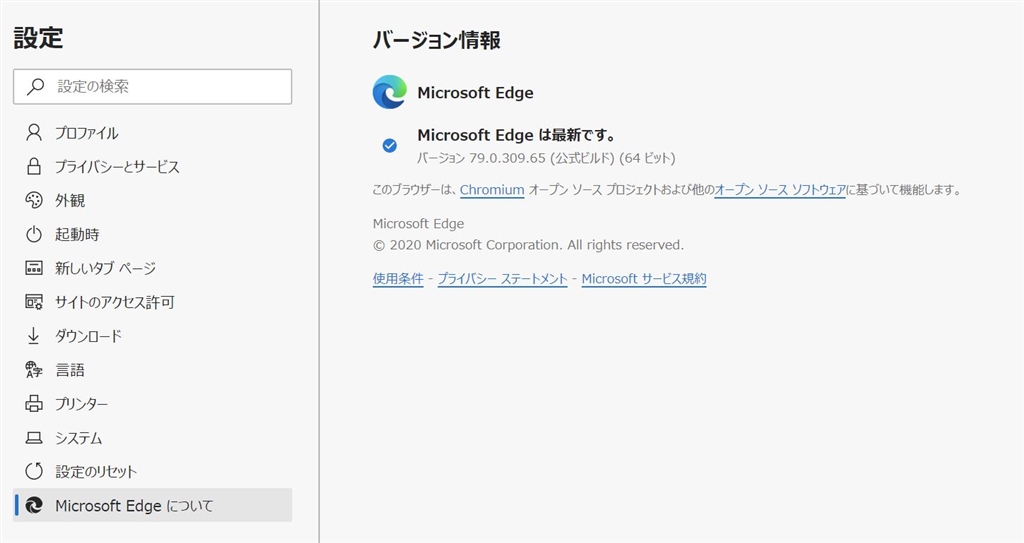Viewport: 1024px width, 543px height.
Task: Open the 'Microsoft サービス規約' link
Action: [644, 279]
